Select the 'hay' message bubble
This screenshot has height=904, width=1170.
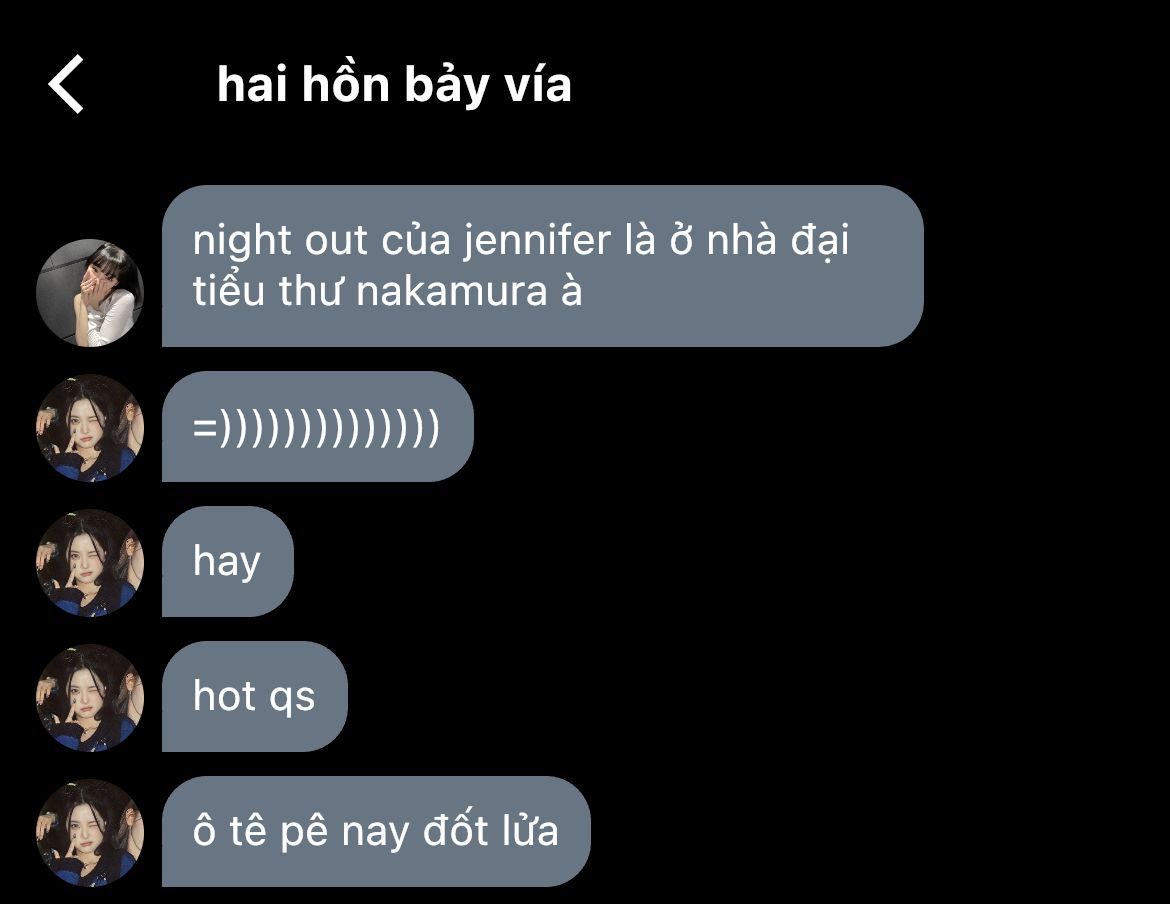coord(228,562)
